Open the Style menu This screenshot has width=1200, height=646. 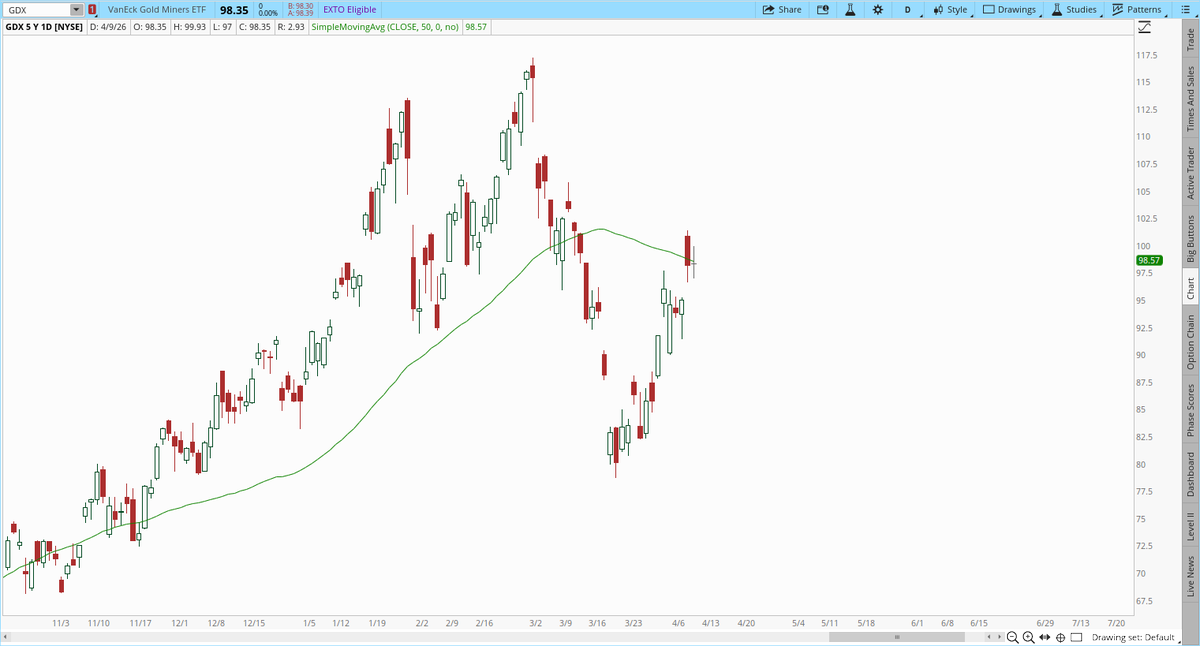coord(951,9)
